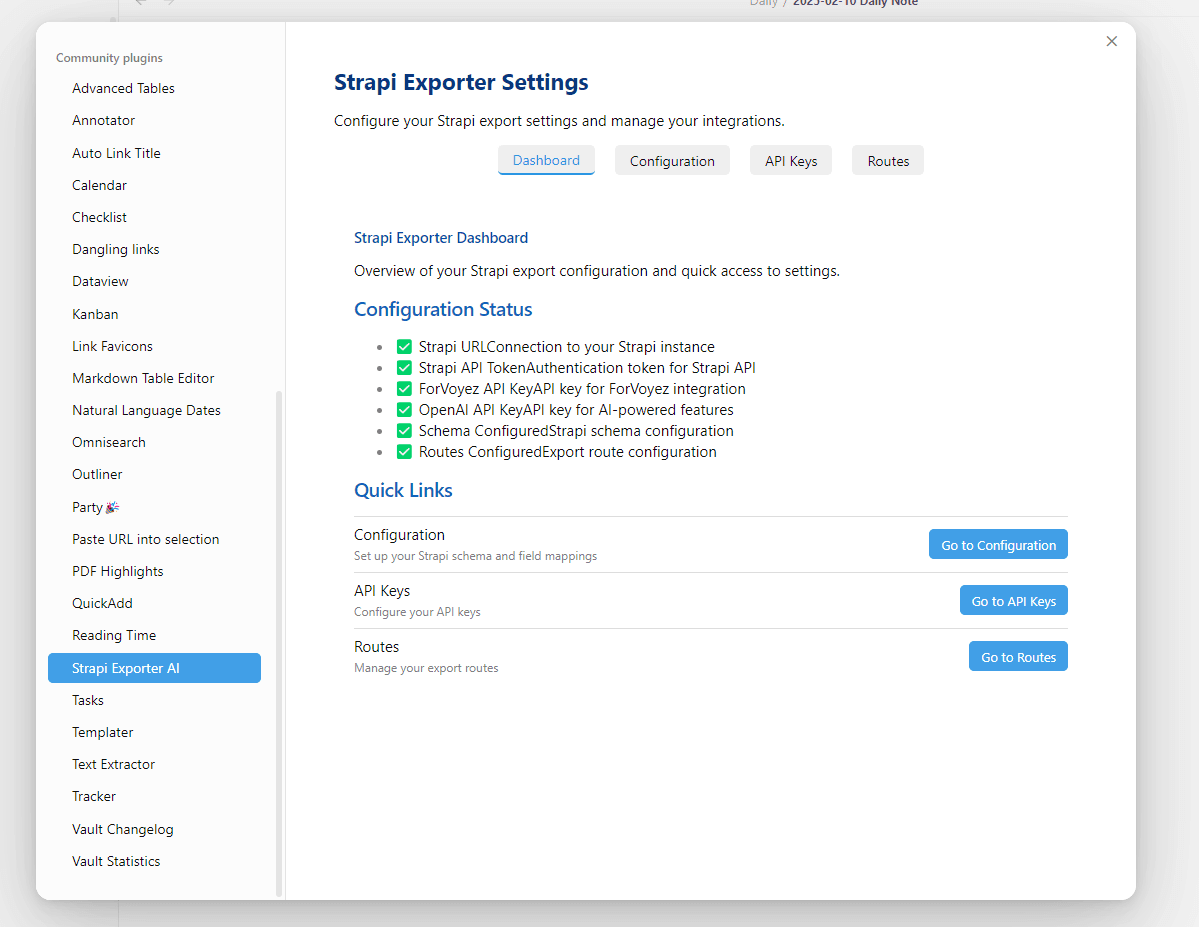
Task: Click the Strapi URL green checkmark
Action: pyautogui.click(x=404, y=347)
